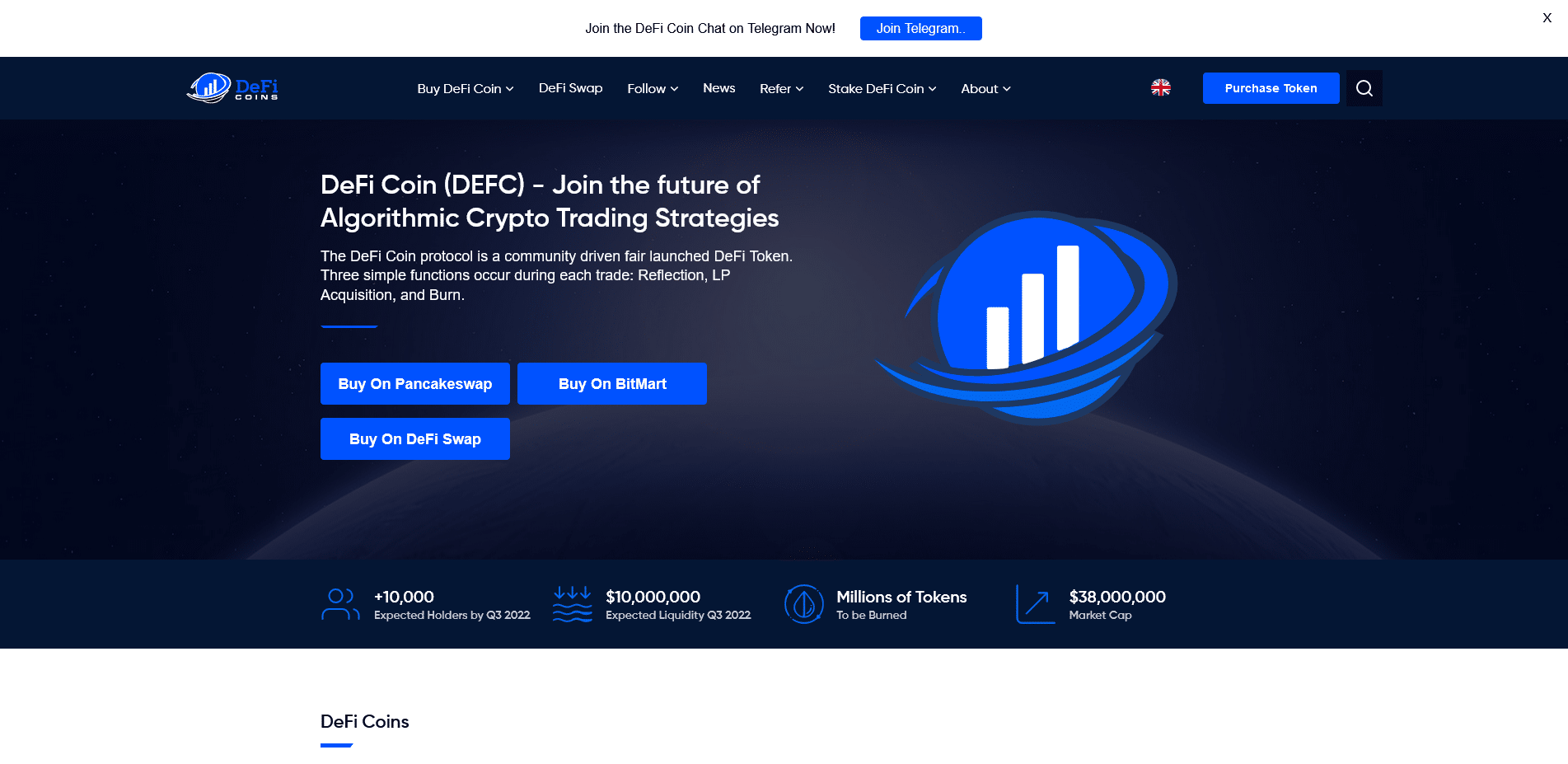Click the 'Millions of Tokens' text

pos(901,597)
